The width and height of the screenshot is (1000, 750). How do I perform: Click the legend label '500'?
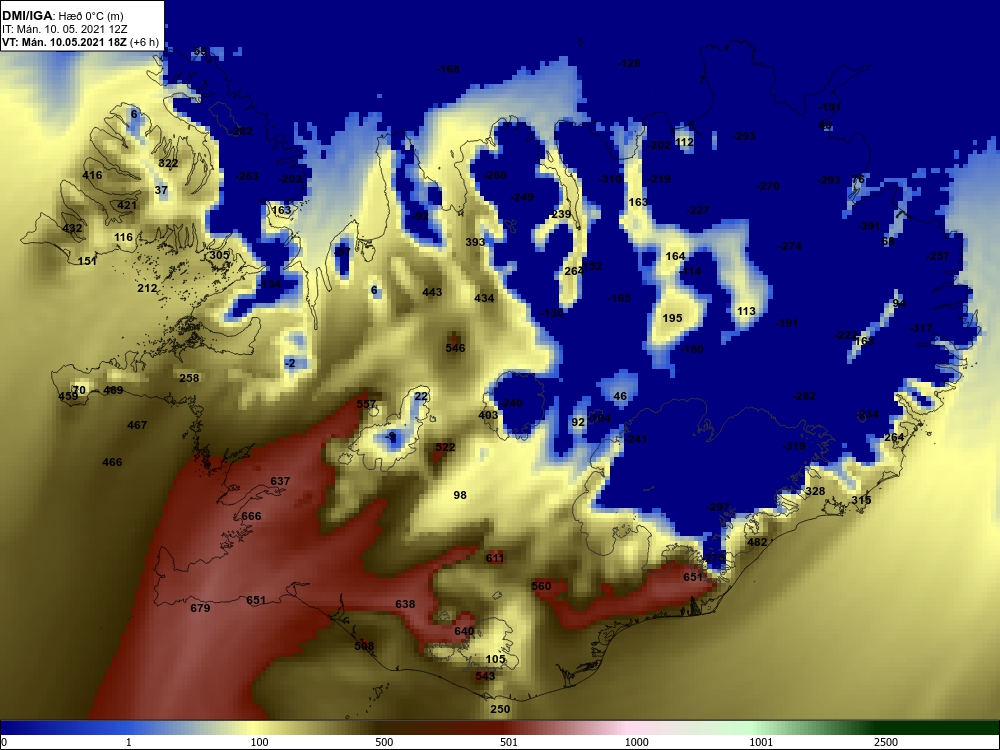pos(384,742)
